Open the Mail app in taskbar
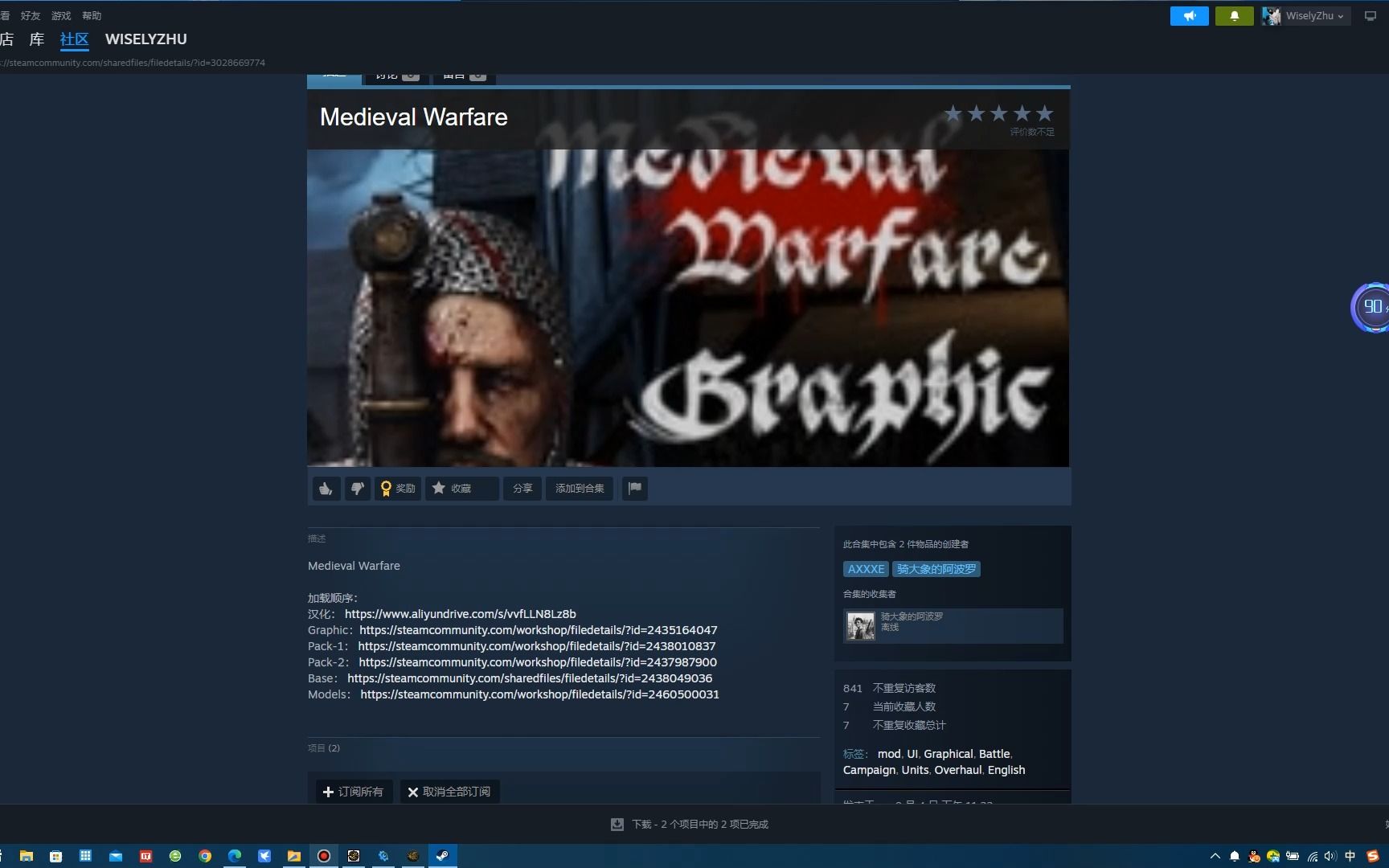Screen dimensions: 1389x868 coord(116,856)
